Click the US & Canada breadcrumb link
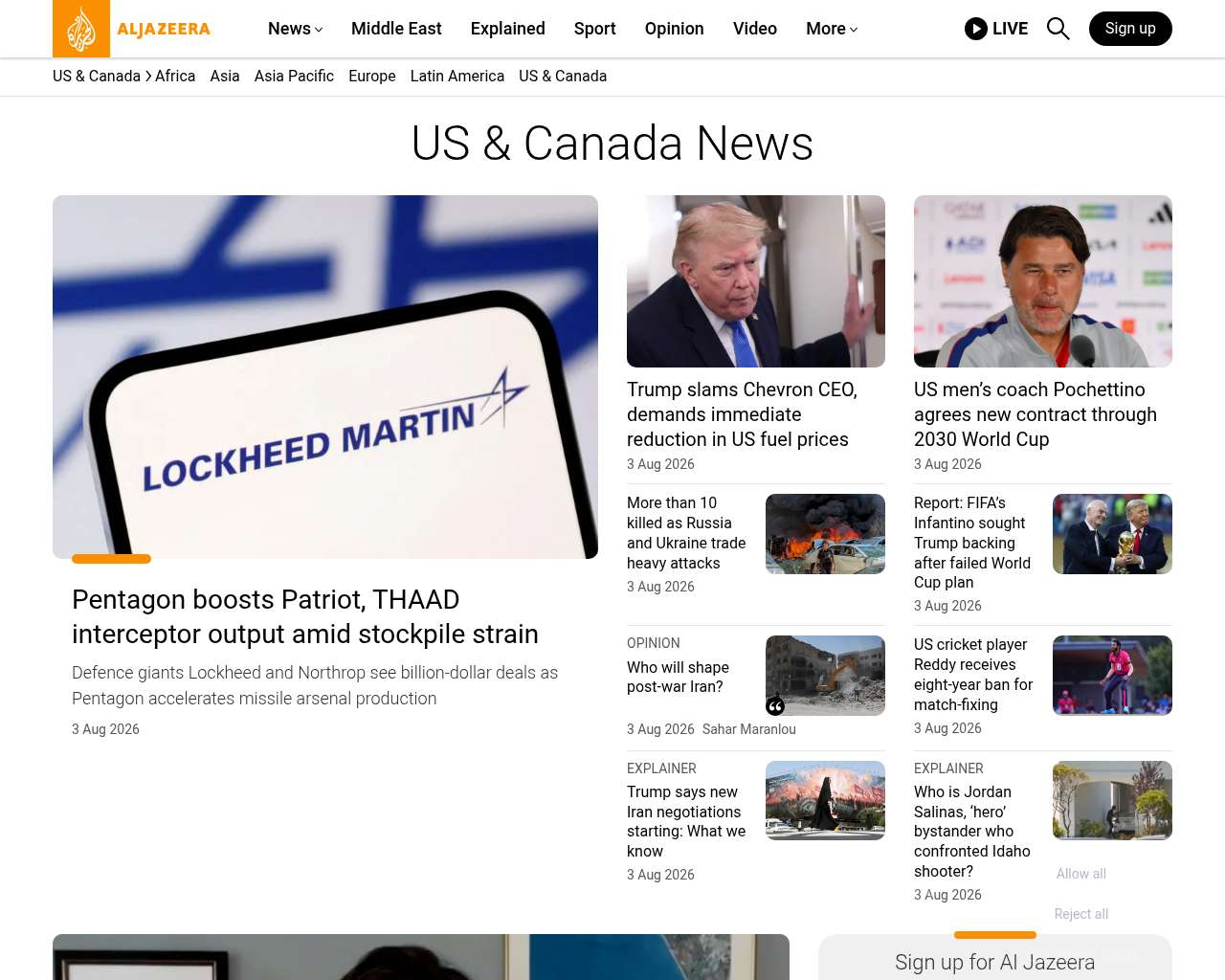This screenshot has width=1225, height=980. 97,77
